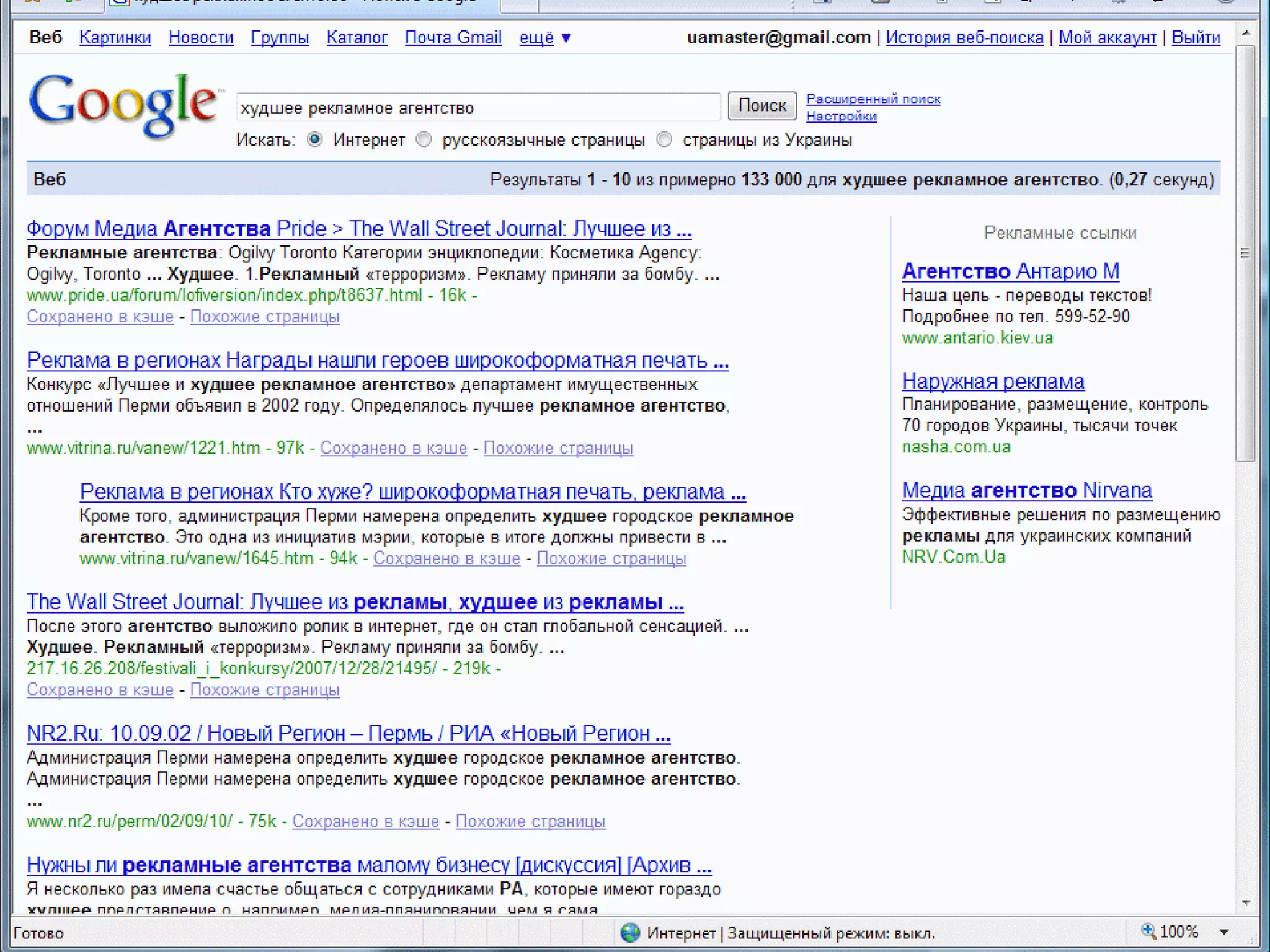Open the Агентство Антарио М ad link
The width and height of the screenshot is (1270, 952).
(1010, 271)
